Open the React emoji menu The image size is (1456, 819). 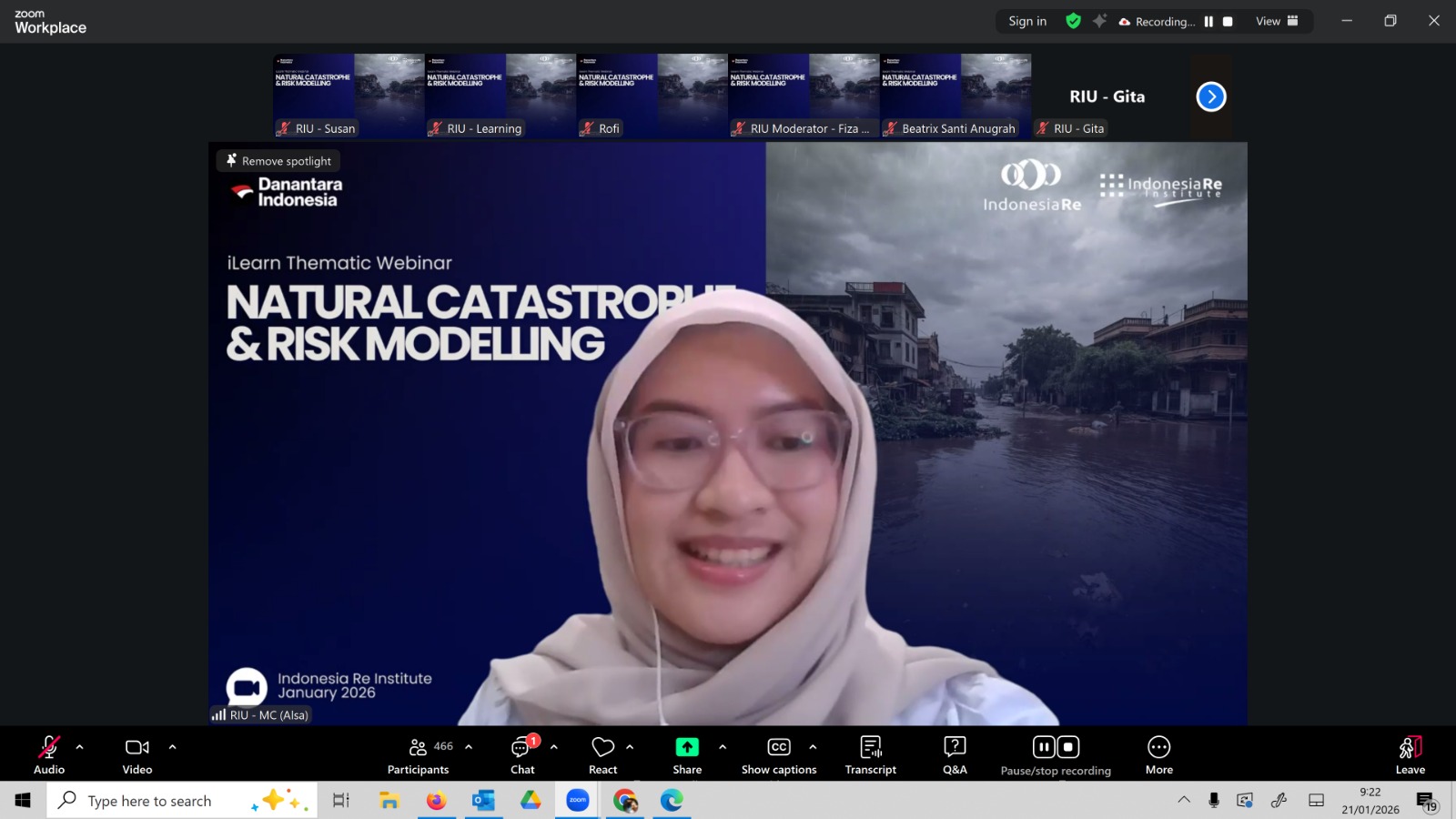coord(602,755)
